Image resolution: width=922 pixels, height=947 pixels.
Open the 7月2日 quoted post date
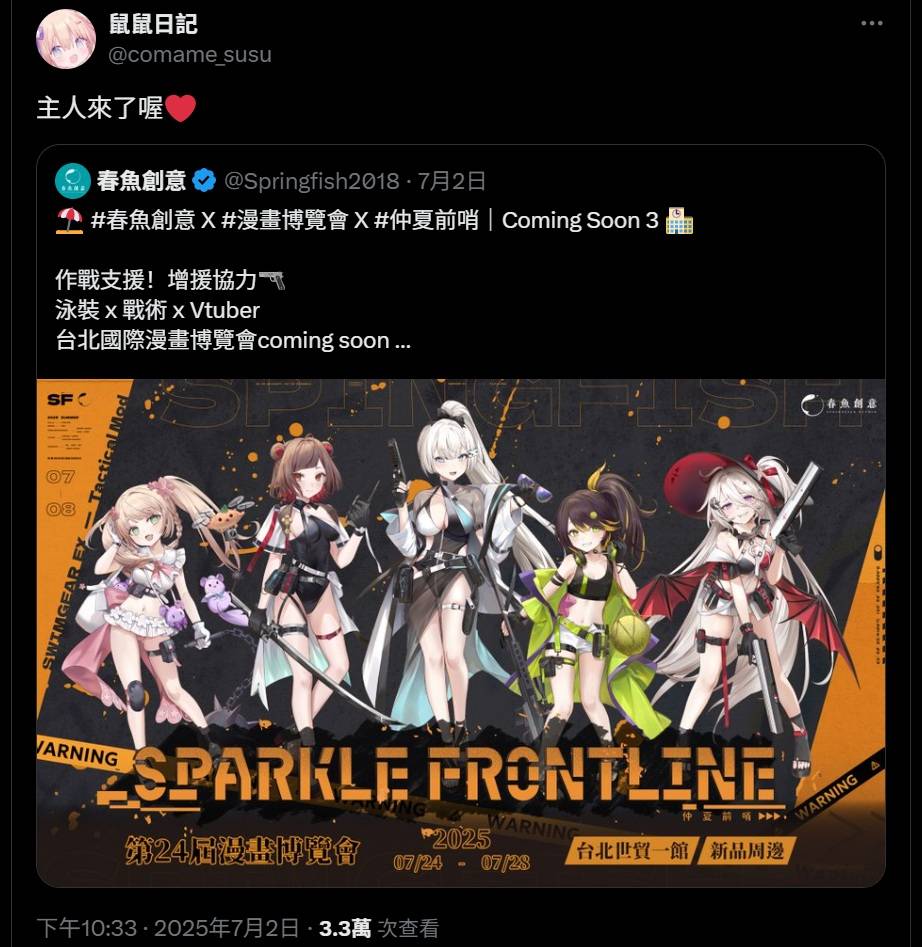pos(452,181)
